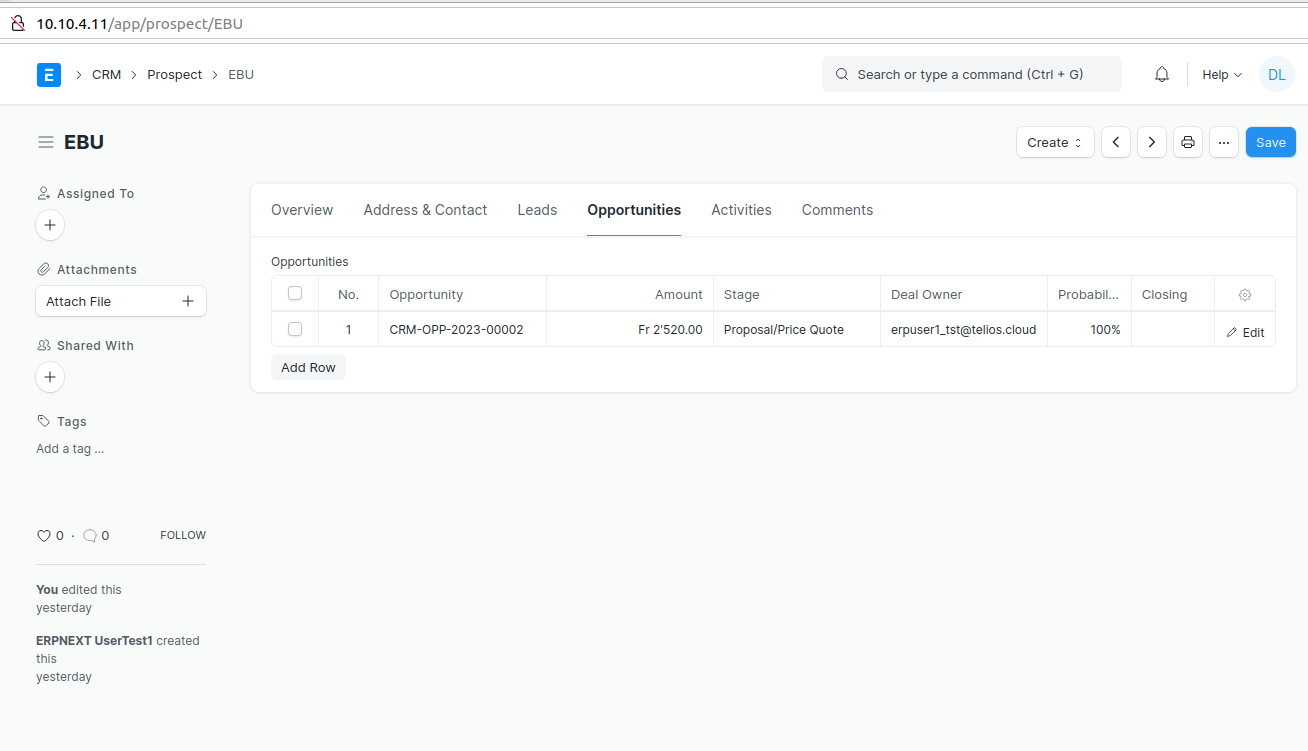Go to the next record with the right chevron
This screenshot has width=1308, height=751.
1151,142
